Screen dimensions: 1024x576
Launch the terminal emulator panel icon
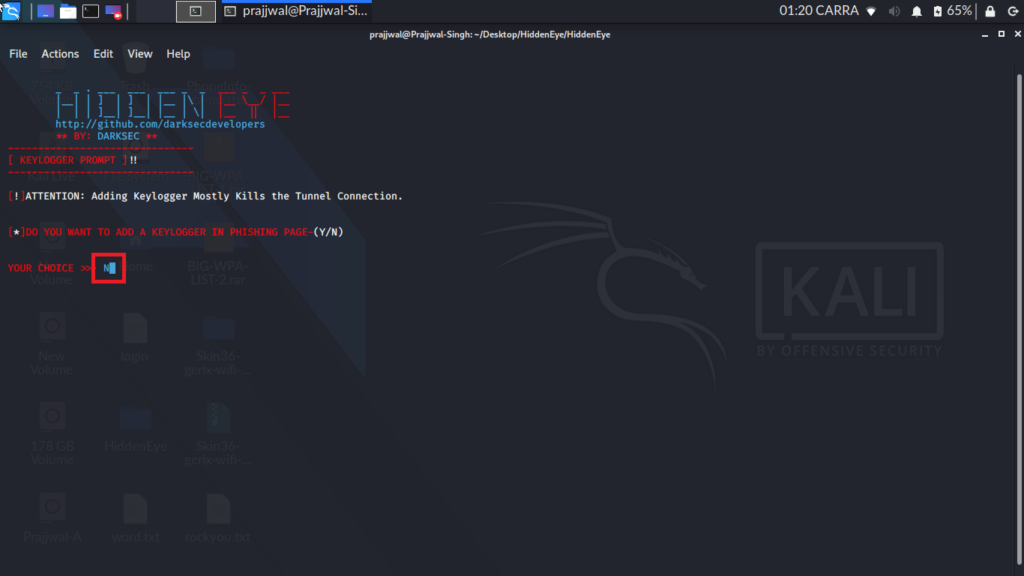click(x=91, y=11)
